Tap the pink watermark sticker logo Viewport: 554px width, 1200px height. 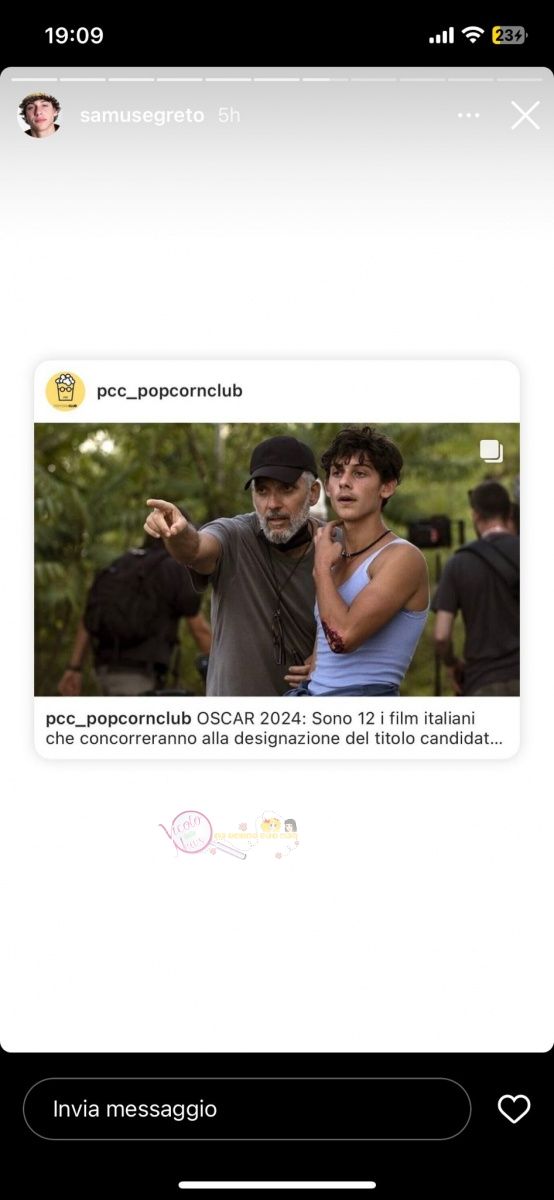[x=229, y=835]
